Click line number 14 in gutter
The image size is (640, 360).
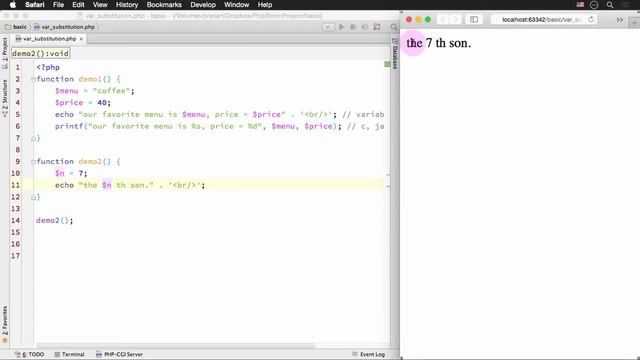(15, 220)
